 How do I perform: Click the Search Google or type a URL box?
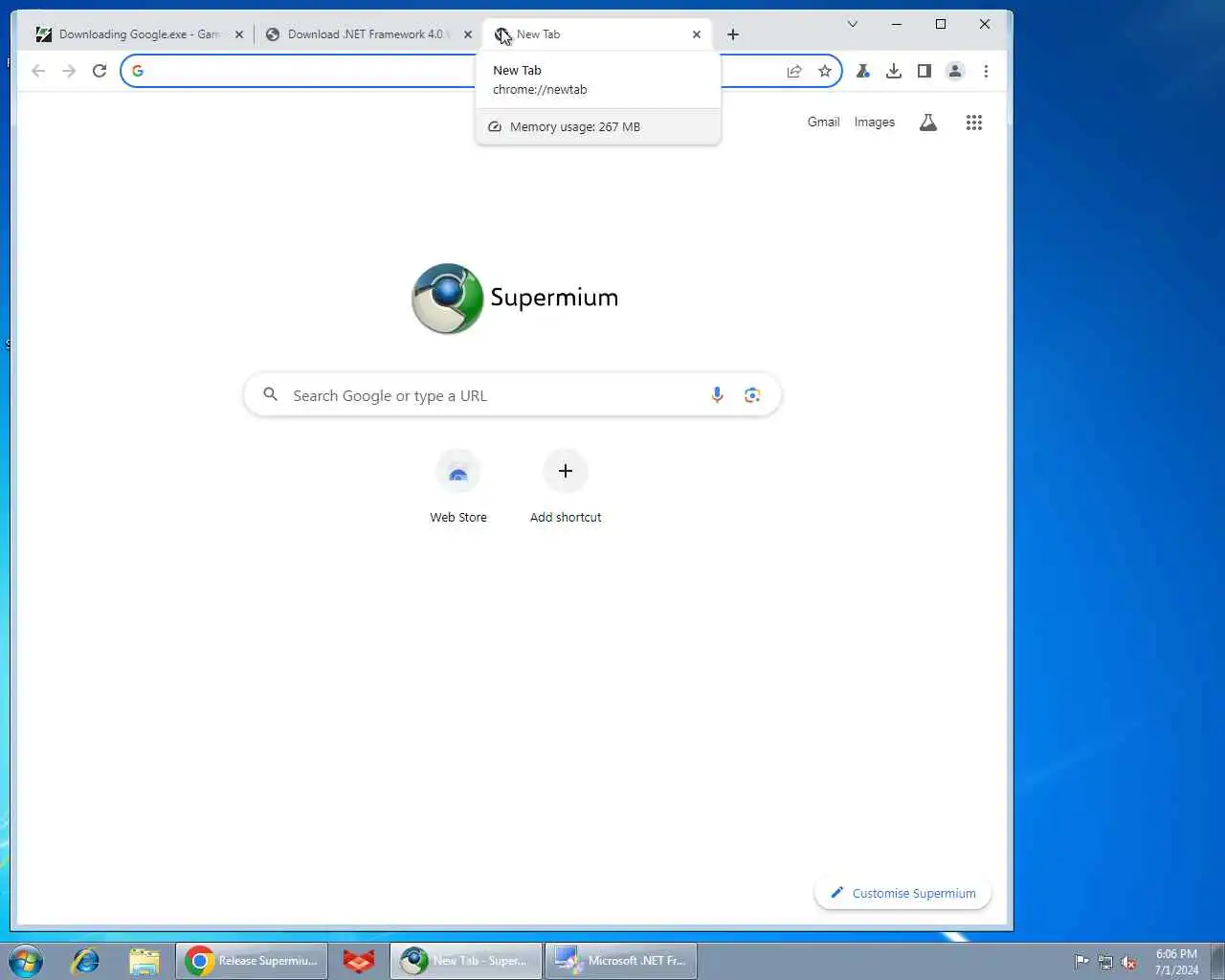513,395
